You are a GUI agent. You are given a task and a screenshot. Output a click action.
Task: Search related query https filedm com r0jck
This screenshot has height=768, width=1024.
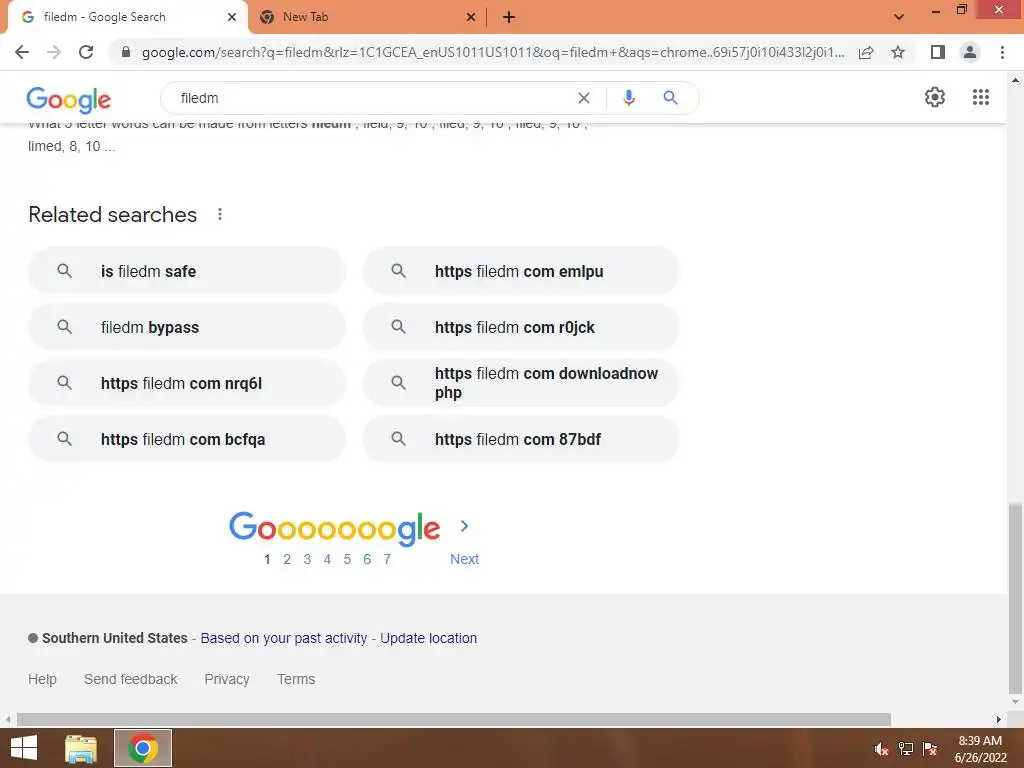(x=520, y=327)
